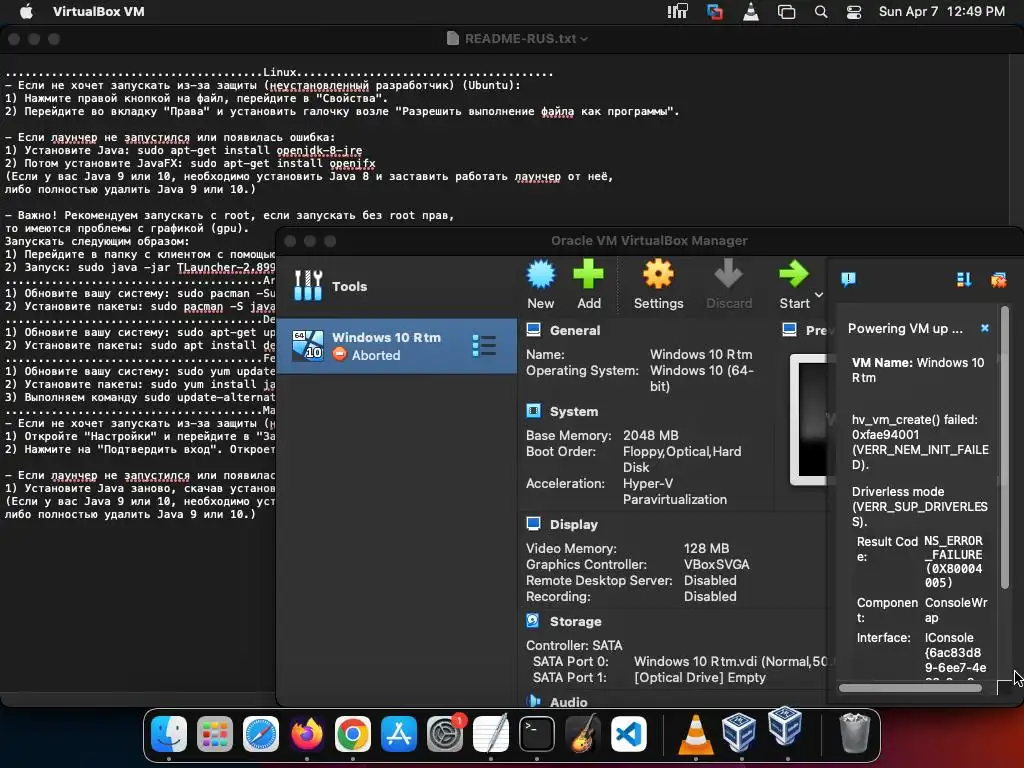Click the 'Aborted' status text under Windows 10 Rtm
This screenshot has width=1024, height=768.
click(376, 355)
